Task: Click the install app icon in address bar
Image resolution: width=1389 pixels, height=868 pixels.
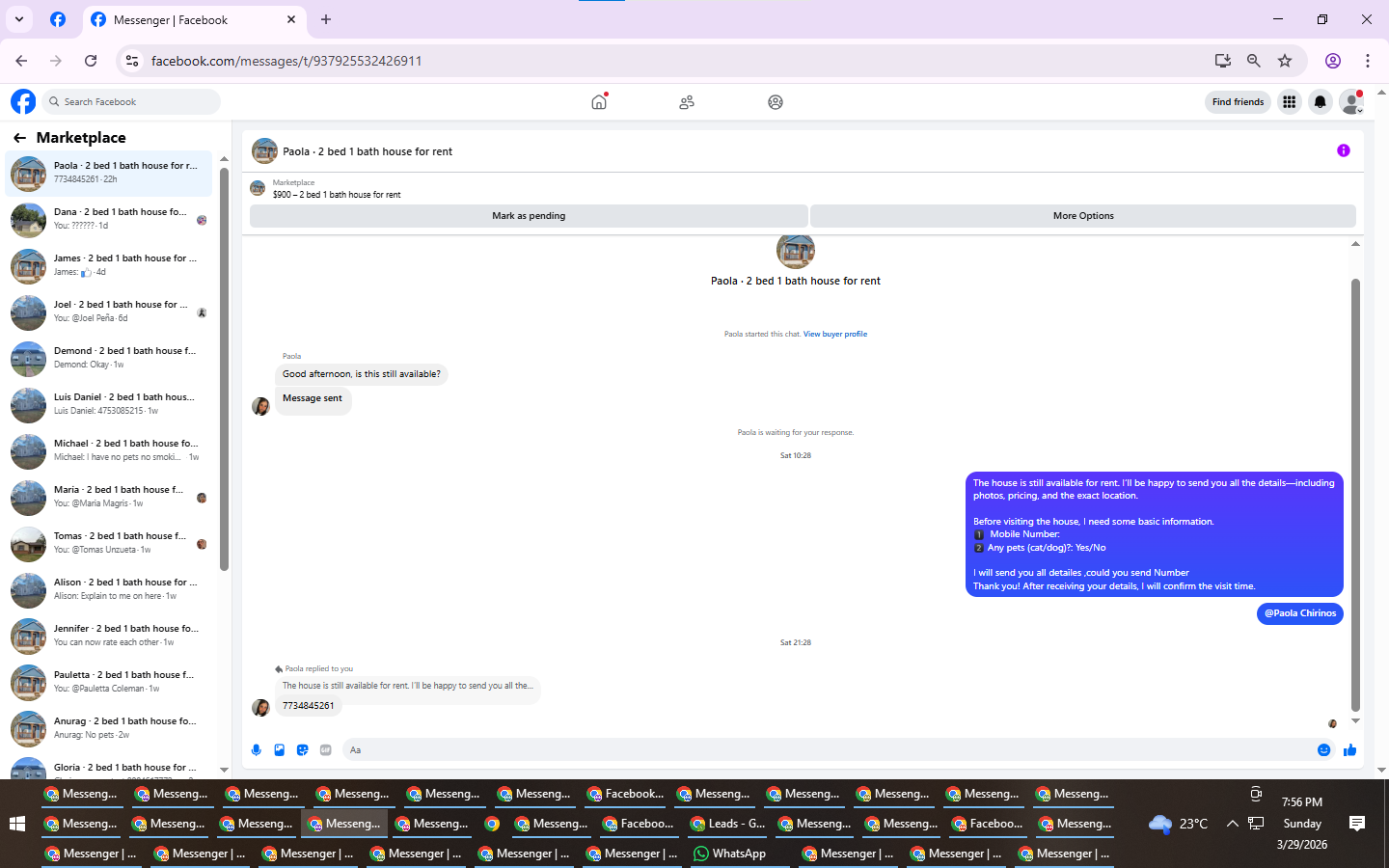Action: point(1223,61)
